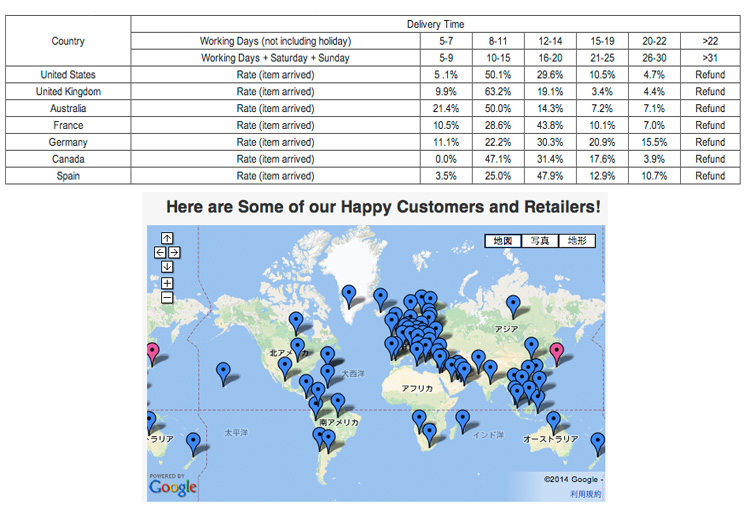Click the Google logo on the map
Screen dimensions: 750x509
[x=172, y=487]
